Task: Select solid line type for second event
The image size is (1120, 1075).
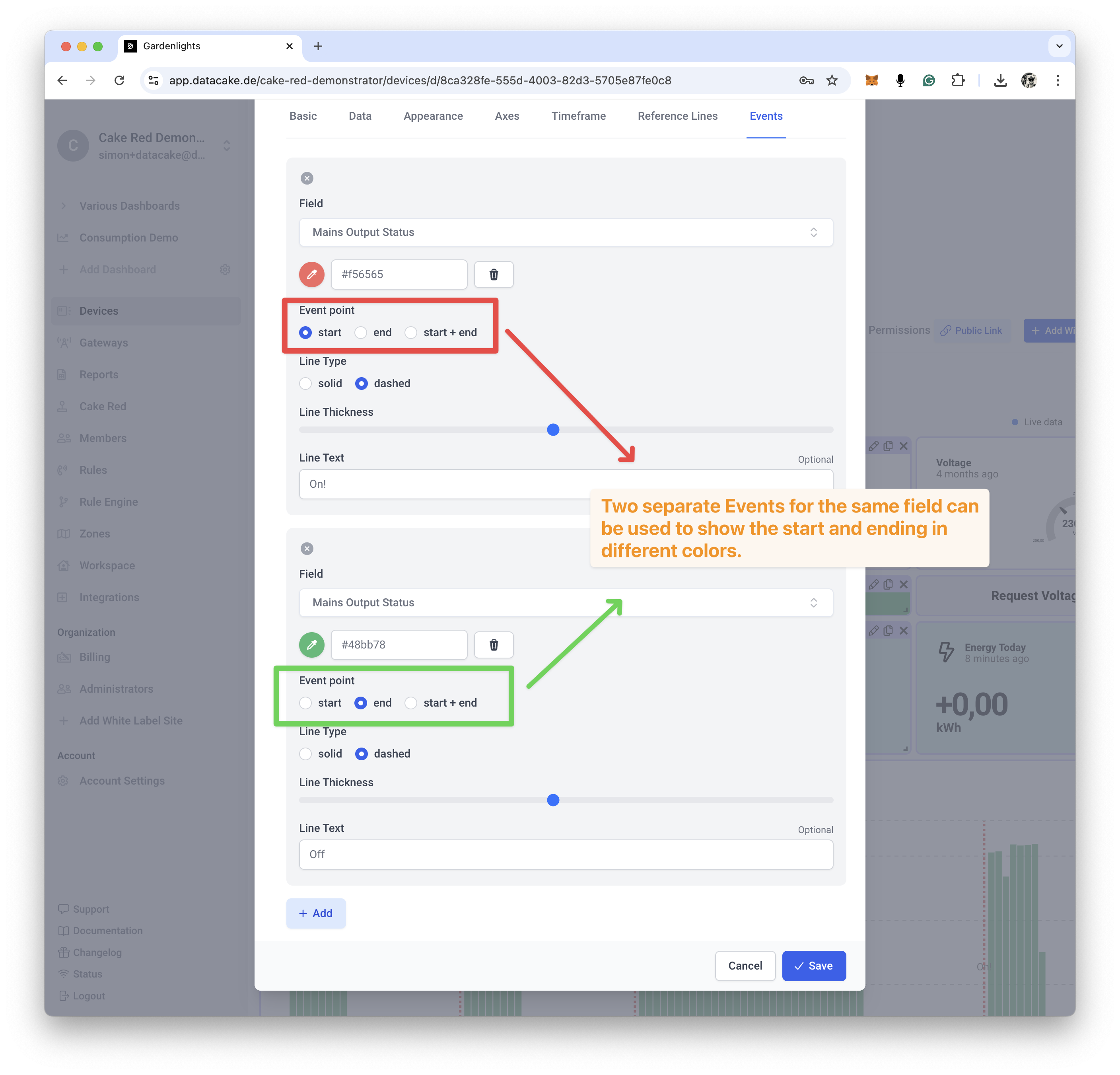Action: 306,754
